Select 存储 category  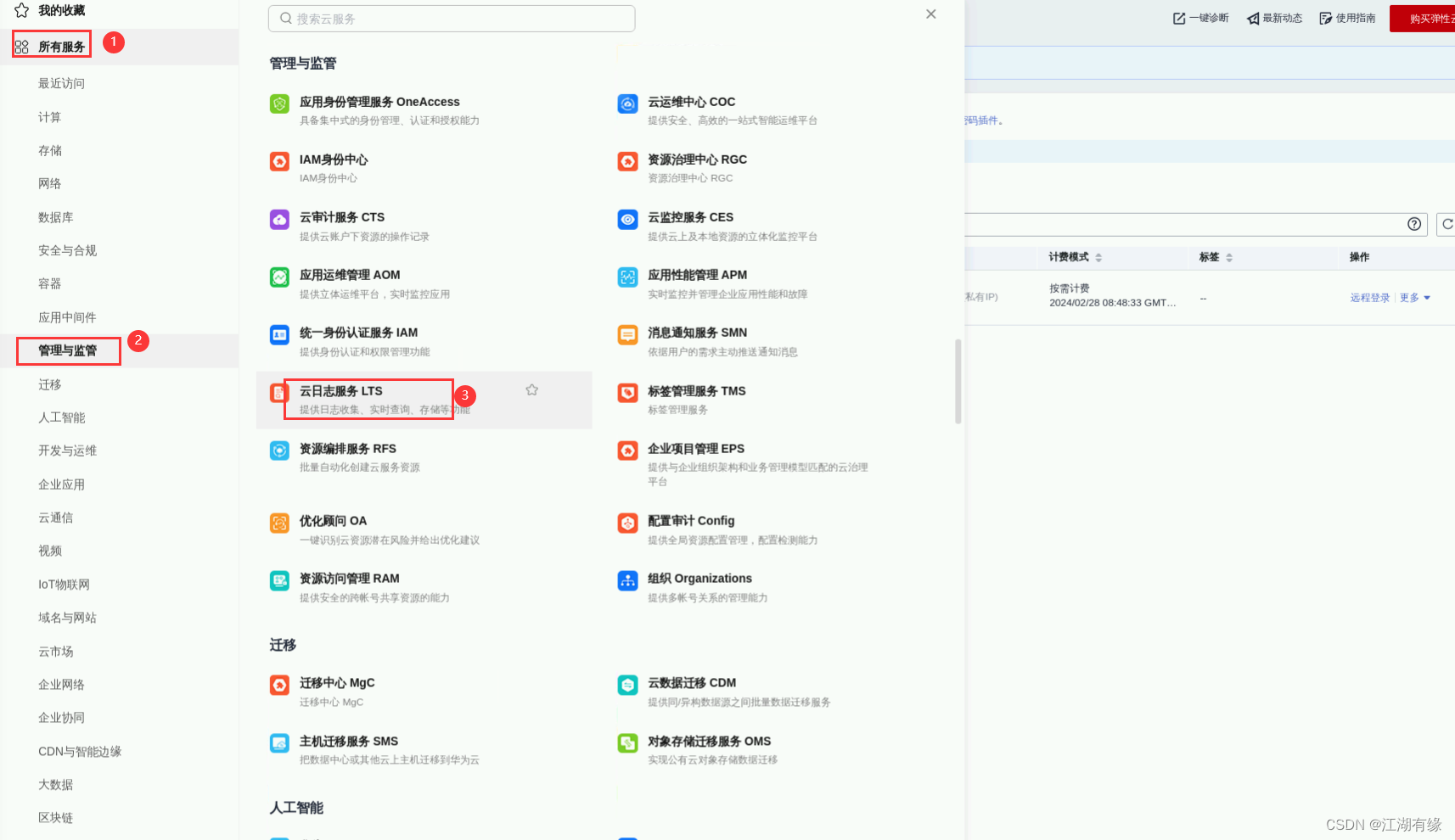(x=49, y=150)
